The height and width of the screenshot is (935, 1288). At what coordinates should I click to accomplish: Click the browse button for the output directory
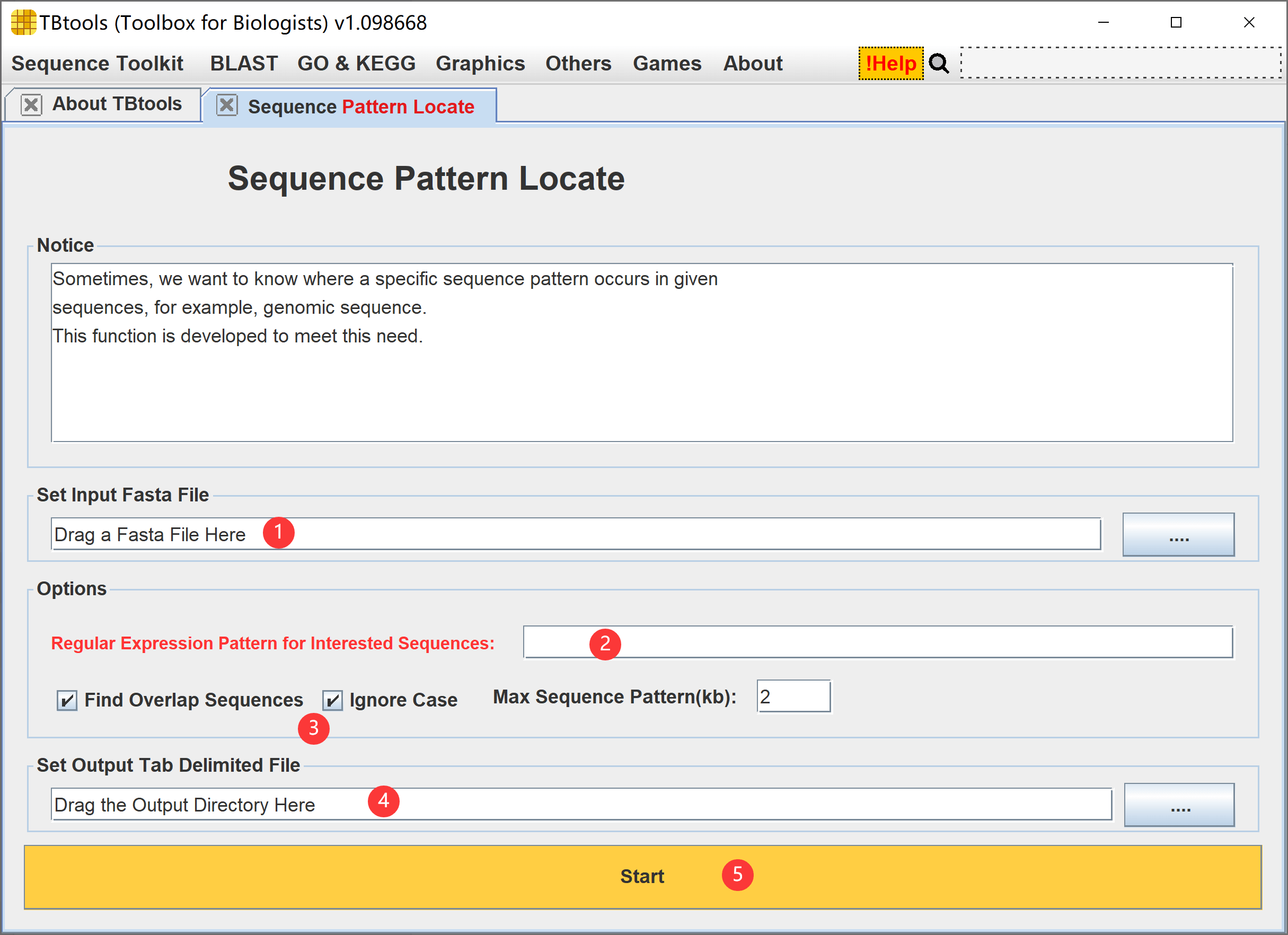(x=1178, y=804)
